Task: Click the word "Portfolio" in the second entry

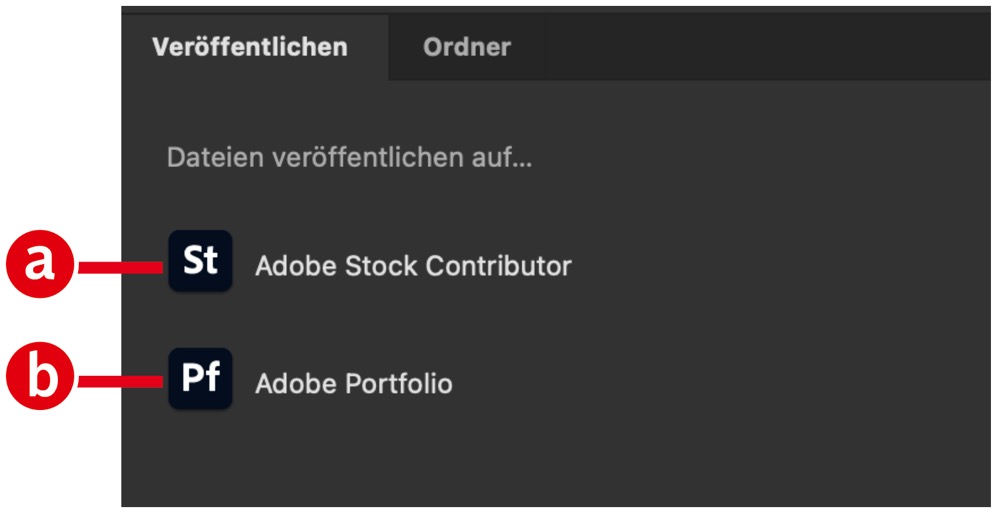Action: click(x=399, y=384)
